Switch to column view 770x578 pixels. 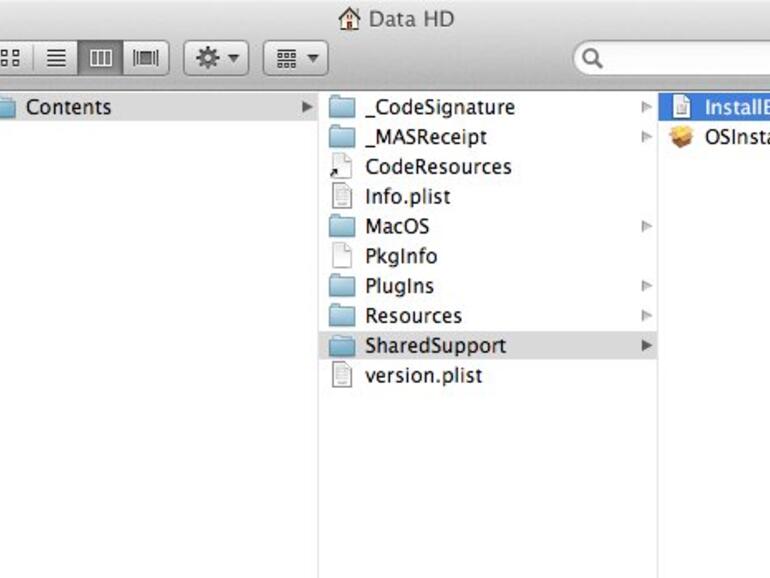point(101,58)
